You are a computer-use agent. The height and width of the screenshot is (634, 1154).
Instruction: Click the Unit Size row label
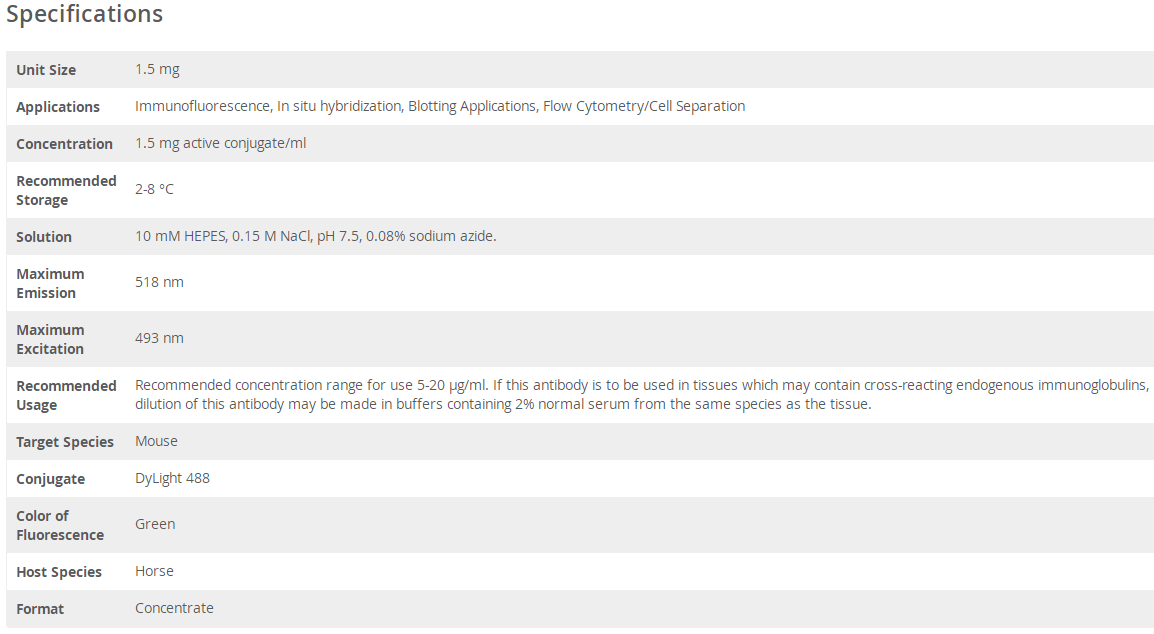(x=46, y=70)
